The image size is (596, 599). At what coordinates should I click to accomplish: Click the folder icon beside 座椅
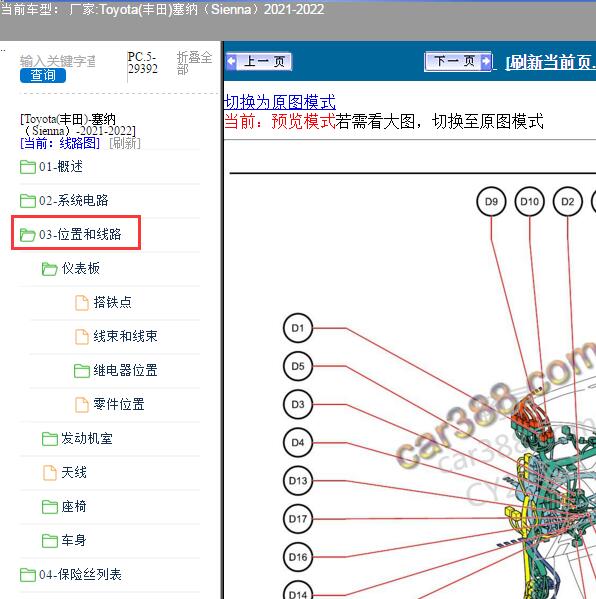[x=50, y=507]
